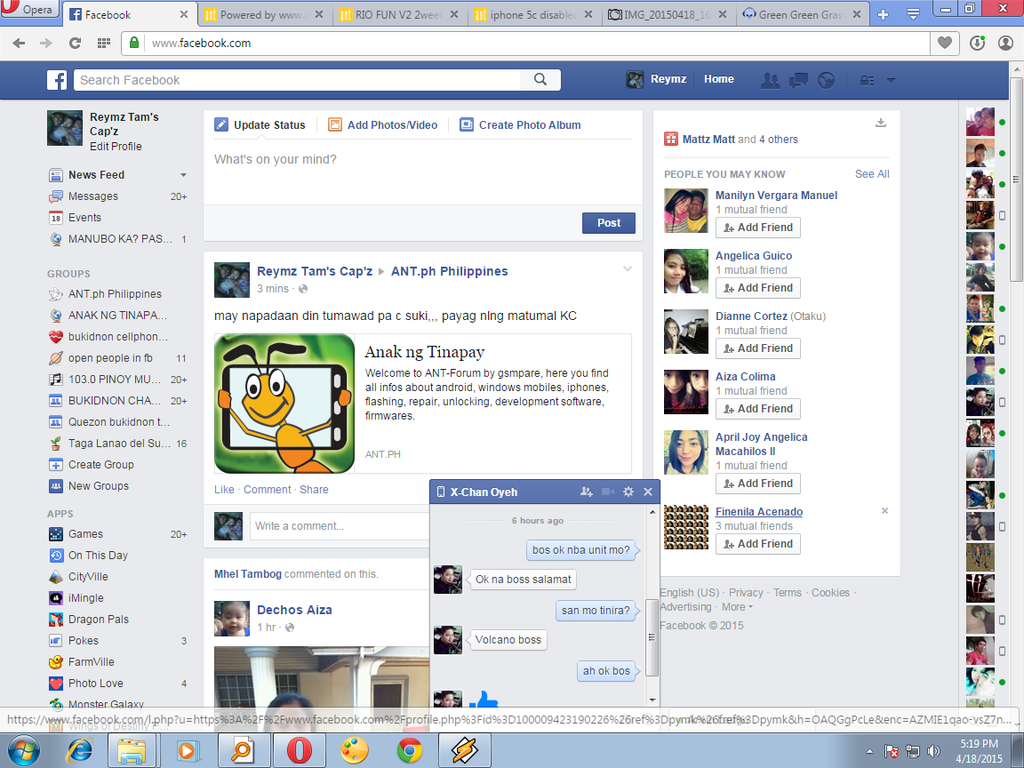Dismiss the Finenila Acenado suggestion
Image resolution: width=1024 pixels, height=768 pixels.
884,511
